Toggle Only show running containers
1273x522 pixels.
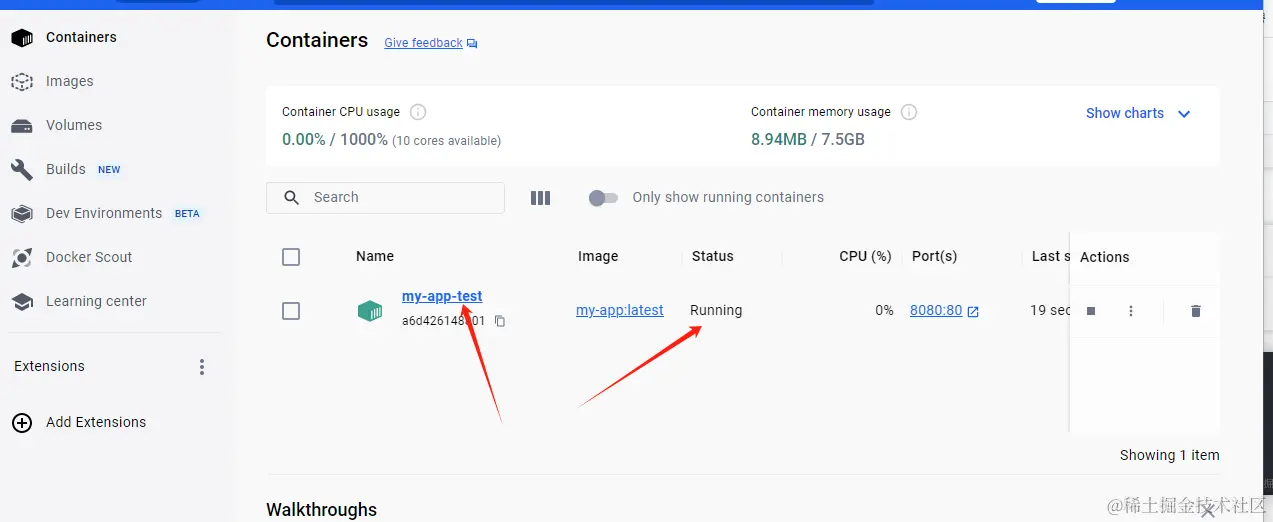[x=604, y=198]
